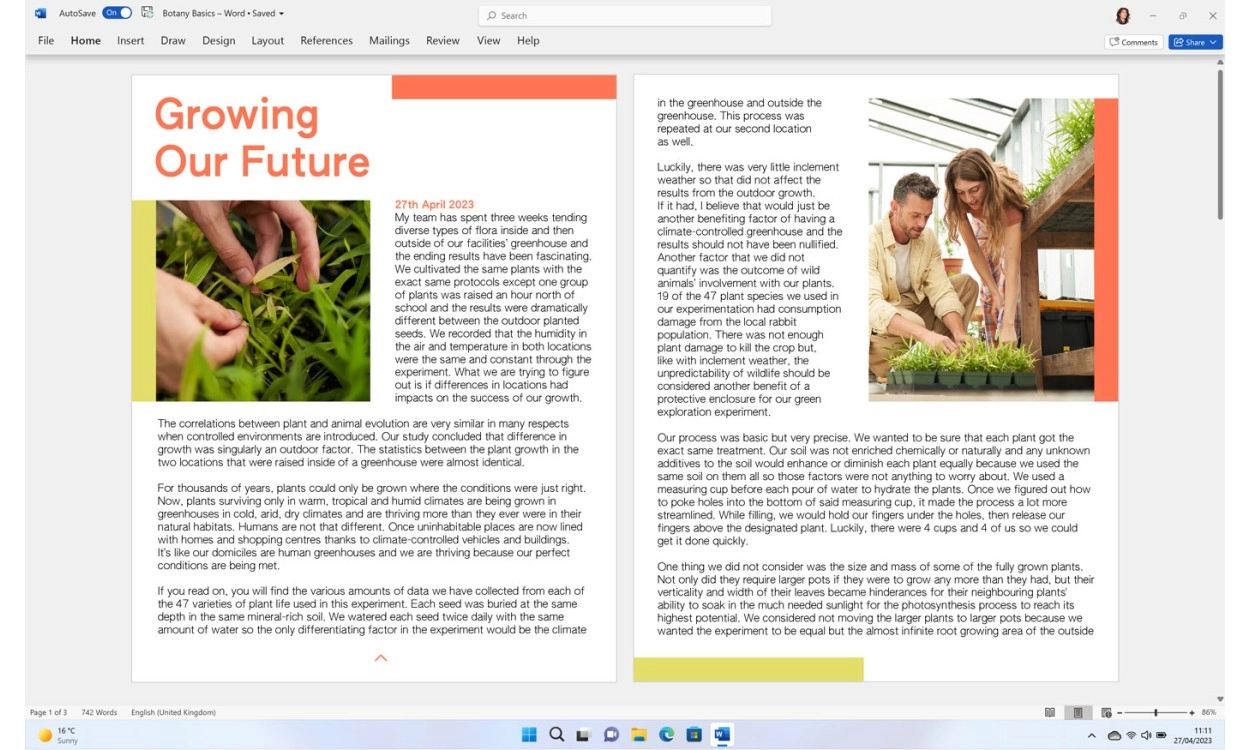The height and width of the screenshot is (750, 1250).
Task: Expand the Share button dropdown
Action: [1213, 42]
